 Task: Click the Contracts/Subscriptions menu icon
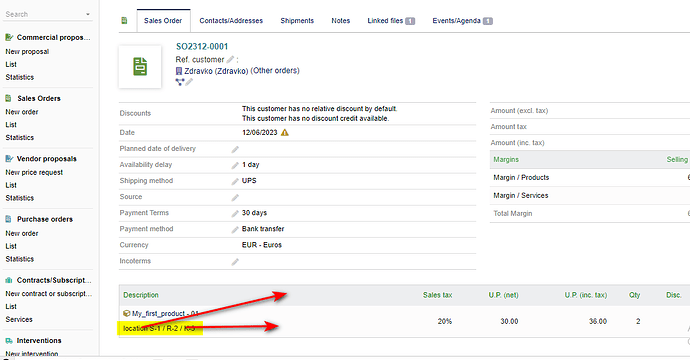point(9,280)
